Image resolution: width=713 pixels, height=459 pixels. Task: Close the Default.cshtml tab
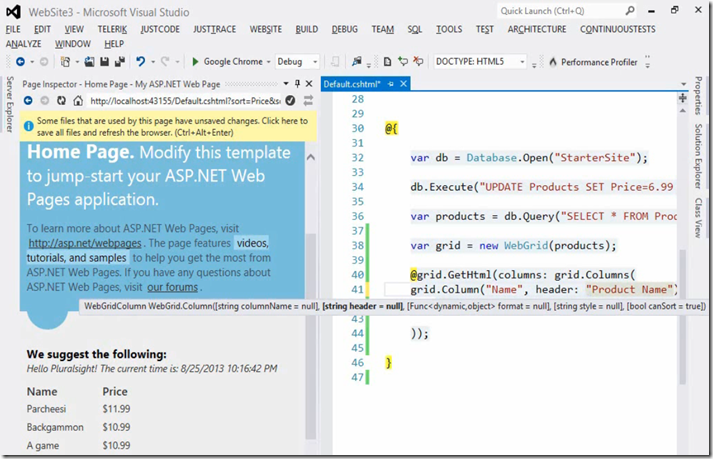coord(403,84)
